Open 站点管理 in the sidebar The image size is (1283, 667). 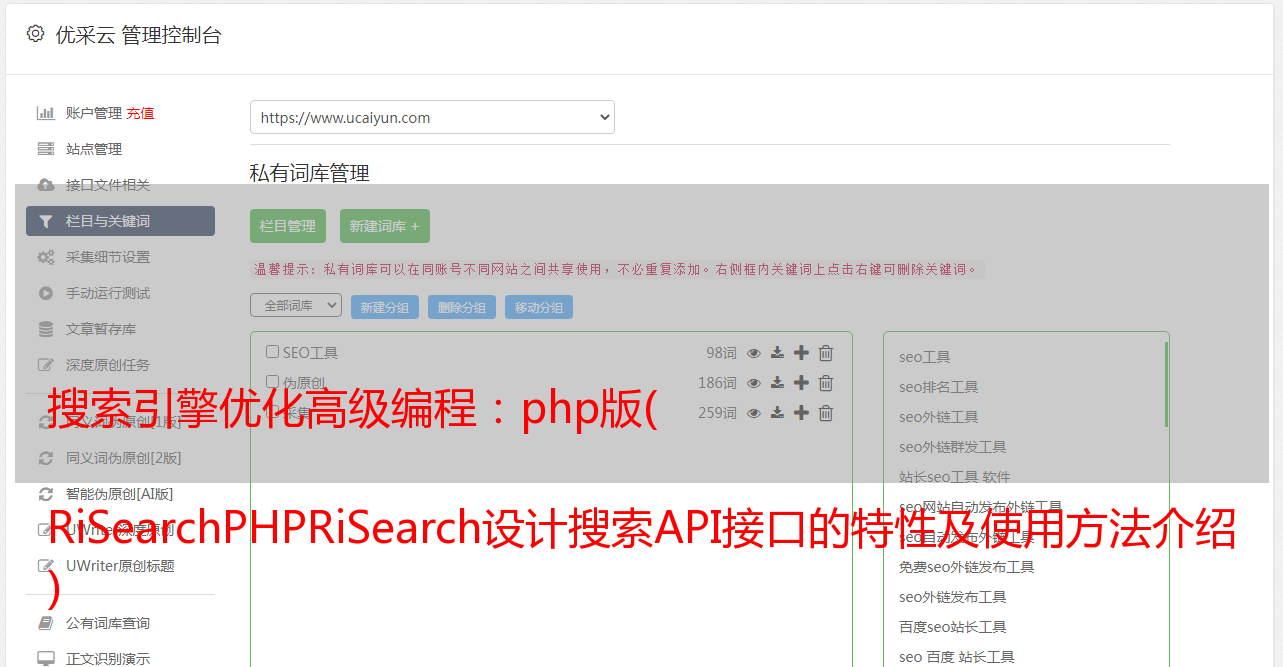pyautogui.click(x=94, y=149)
